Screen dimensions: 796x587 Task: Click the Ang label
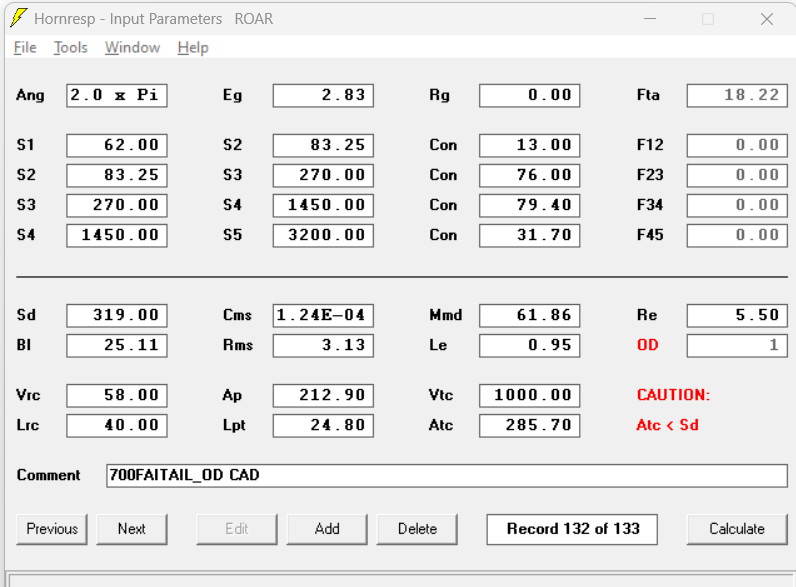coord(30,95)
